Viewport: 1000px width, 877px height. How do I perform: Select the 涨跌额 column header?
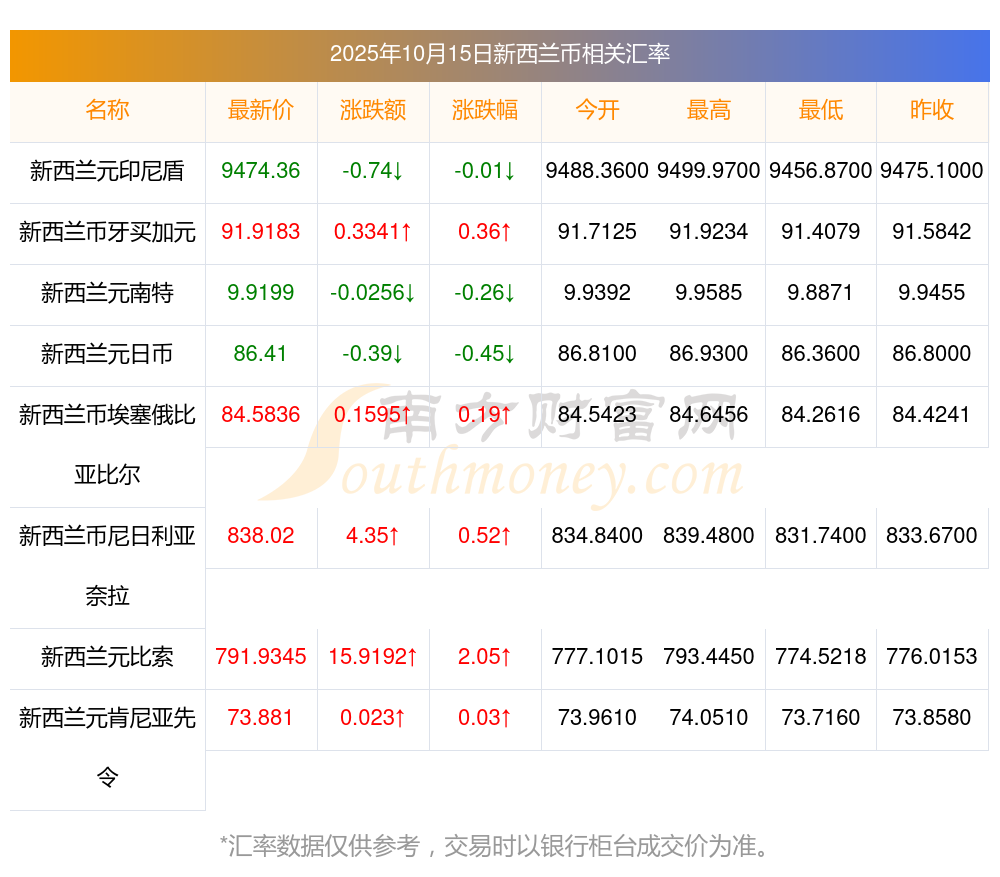click(373, 110)
